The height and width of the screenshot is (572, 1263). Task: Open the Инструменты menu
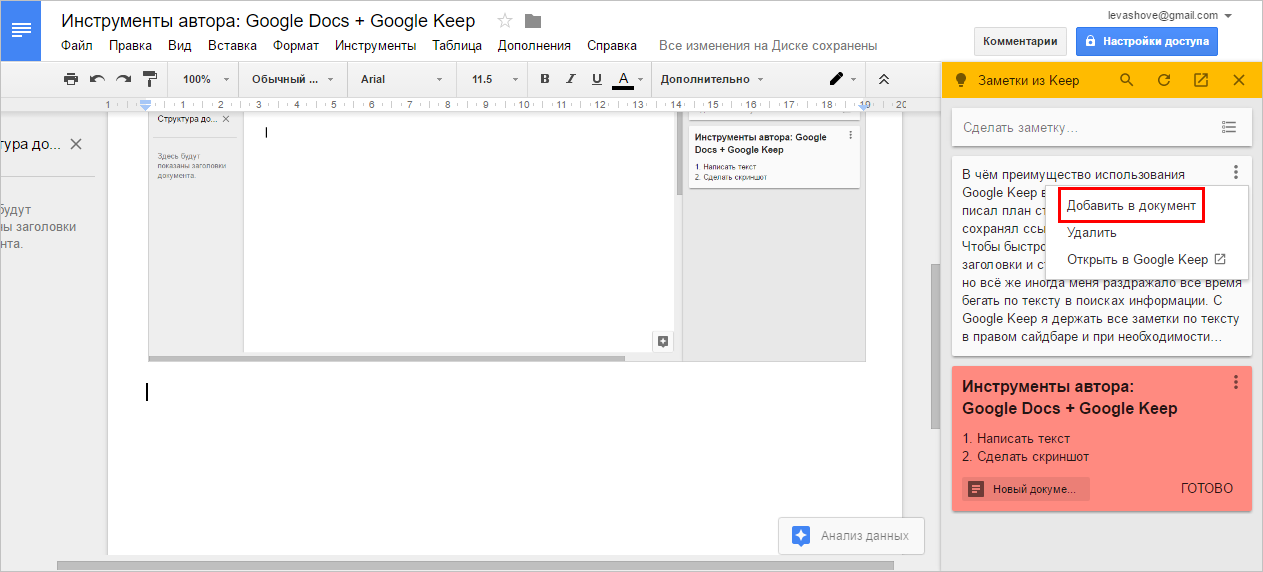click(x=376, y=45)
